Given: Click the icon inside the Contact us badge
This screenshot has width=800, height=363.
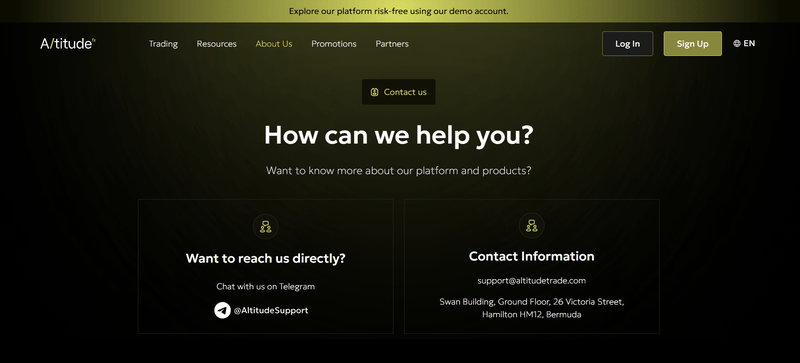Looking at the screenshot, I should point(374,92).
